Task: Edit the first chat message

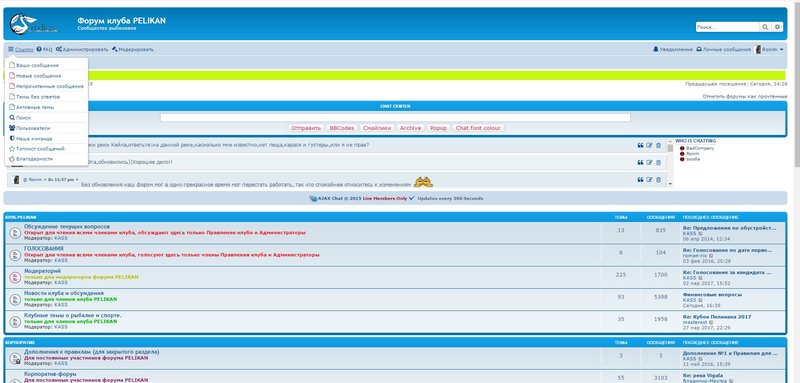Action: (x=649, y=145)
